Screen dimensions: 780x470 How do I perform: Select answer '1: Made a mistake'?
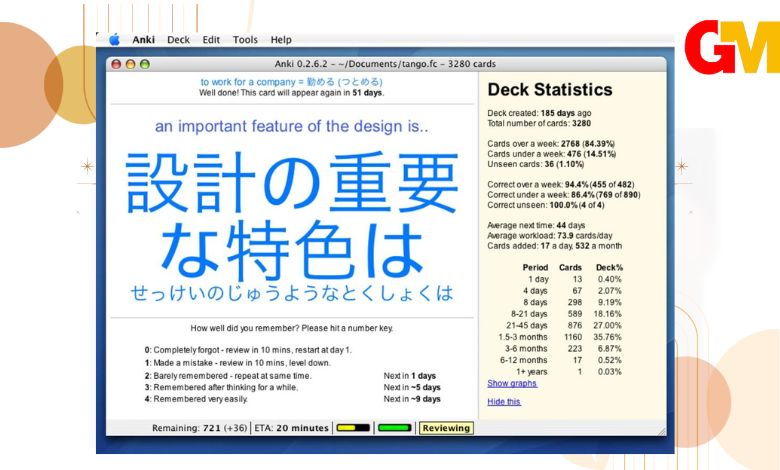coord(237,363)
